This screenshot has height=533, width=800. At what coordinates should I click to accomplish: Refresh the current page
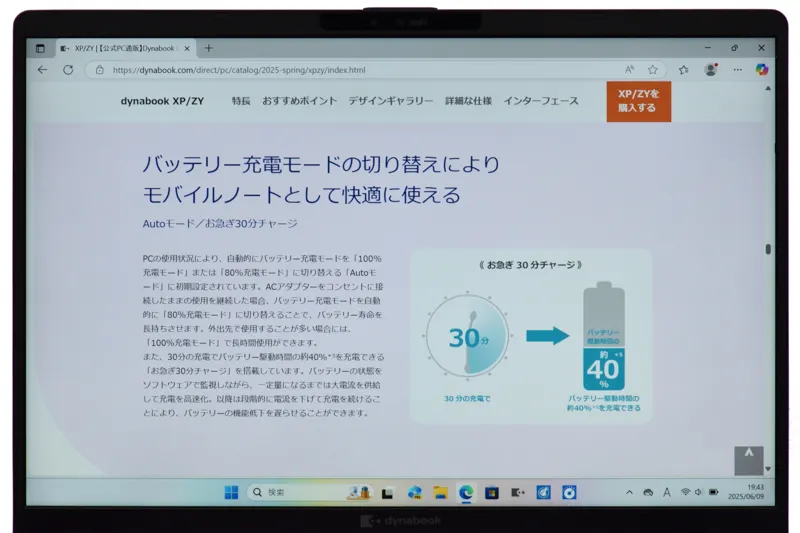click(x=68, y=70)
